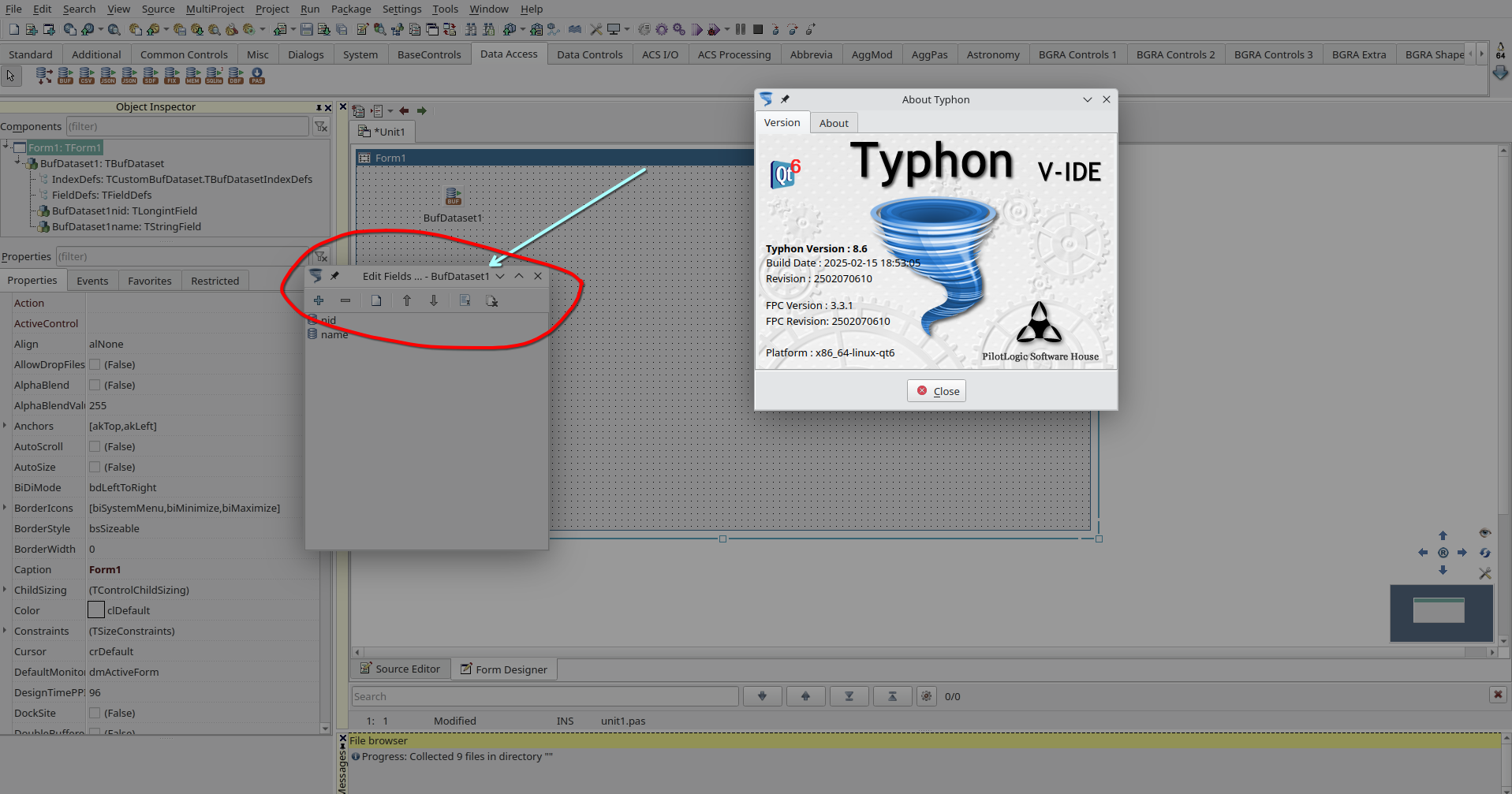The width and height of the screenshot is (1512, 794).
Task: Pick the FIX dataset component from palette
Action: (x=172, y=76)
